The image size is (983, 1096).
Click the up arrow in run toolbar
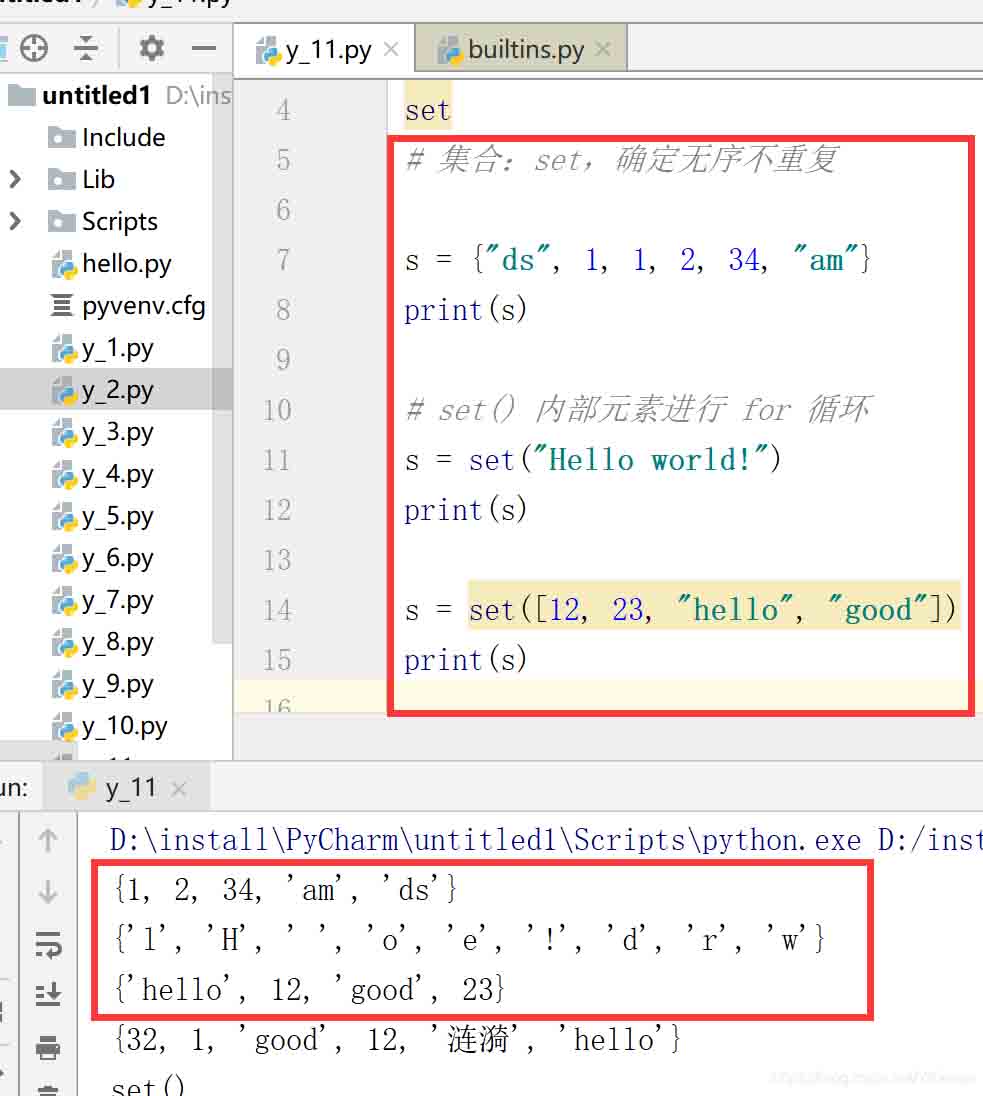48,840
